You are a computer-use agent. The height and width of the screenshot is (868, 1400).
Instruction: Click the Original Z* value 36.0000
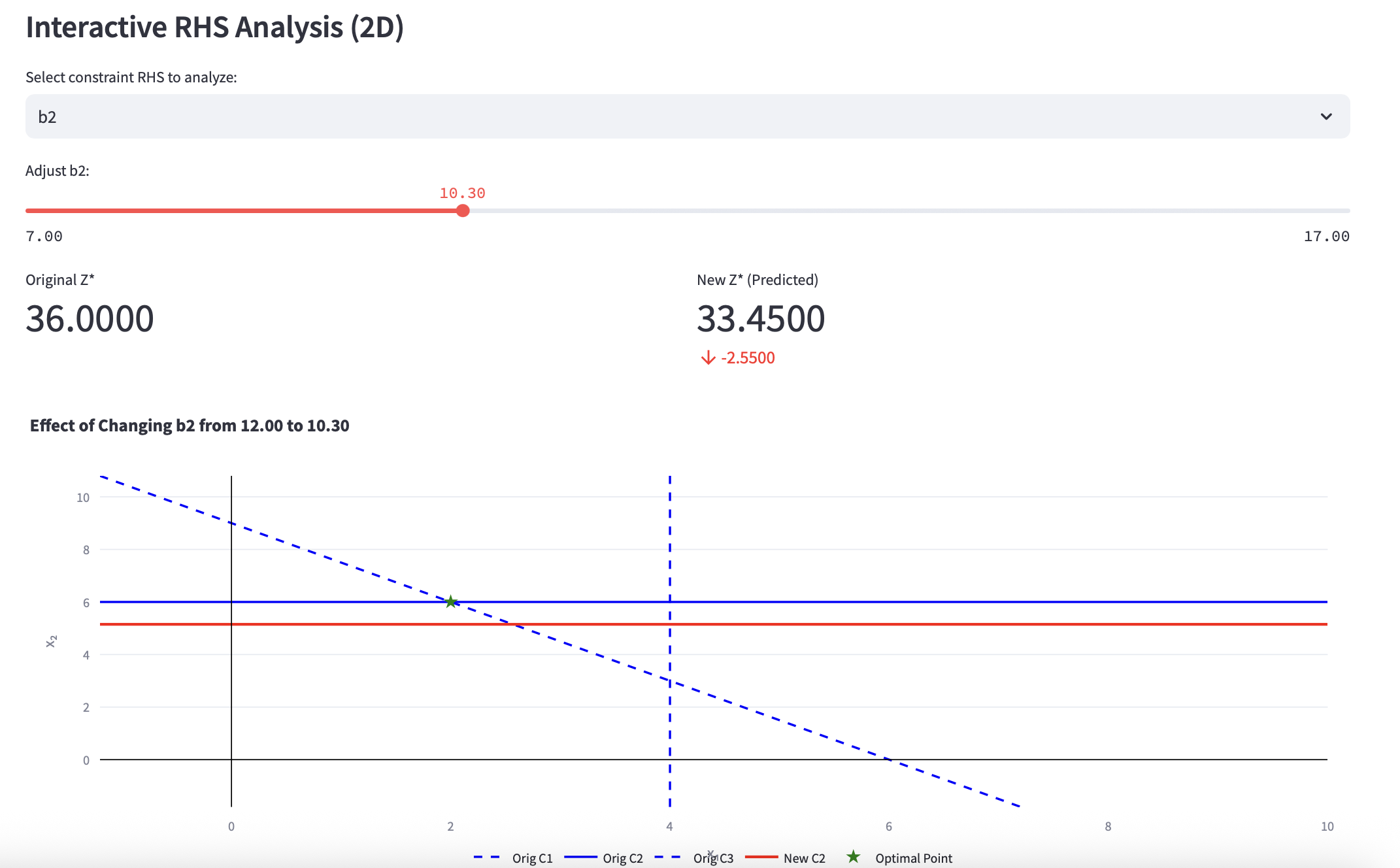[90, 318]
